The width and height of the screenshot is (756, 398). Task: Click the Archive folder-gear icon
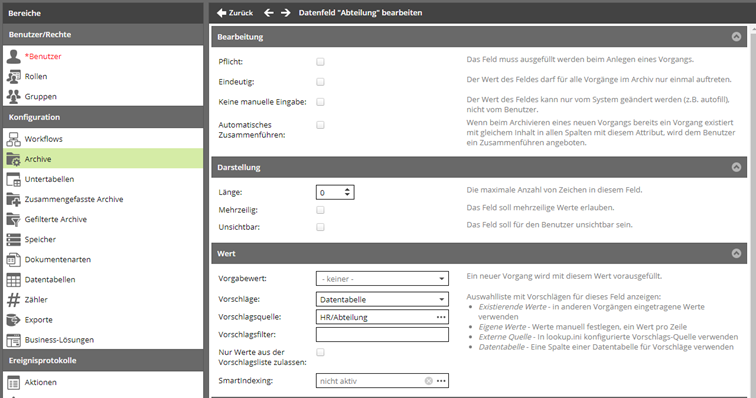coord(14,159)
